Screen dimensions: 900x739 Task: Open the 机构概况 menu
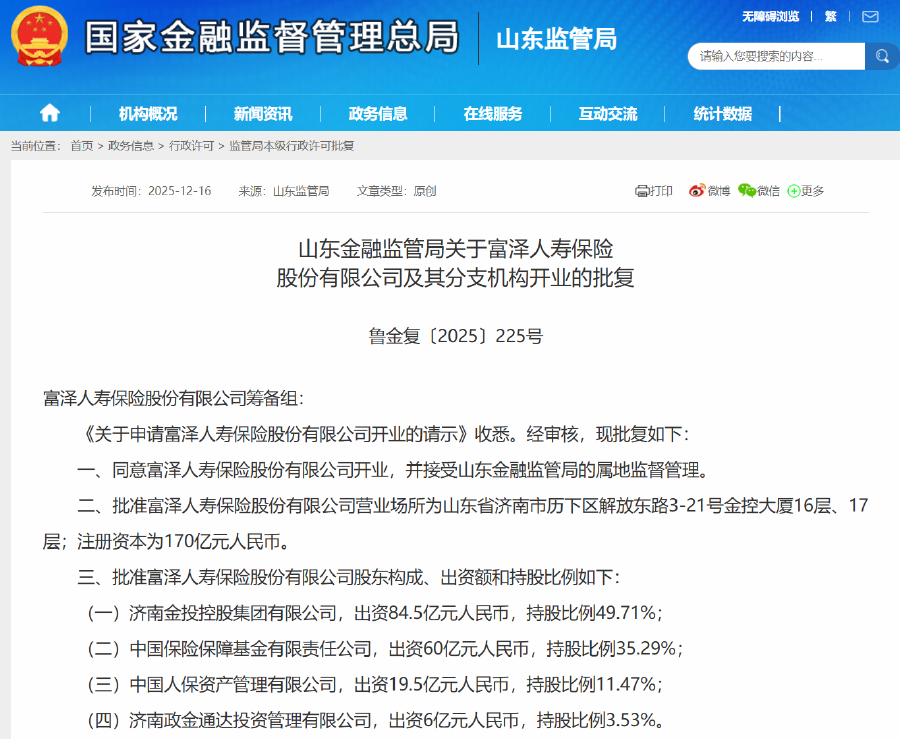[148, 114]
